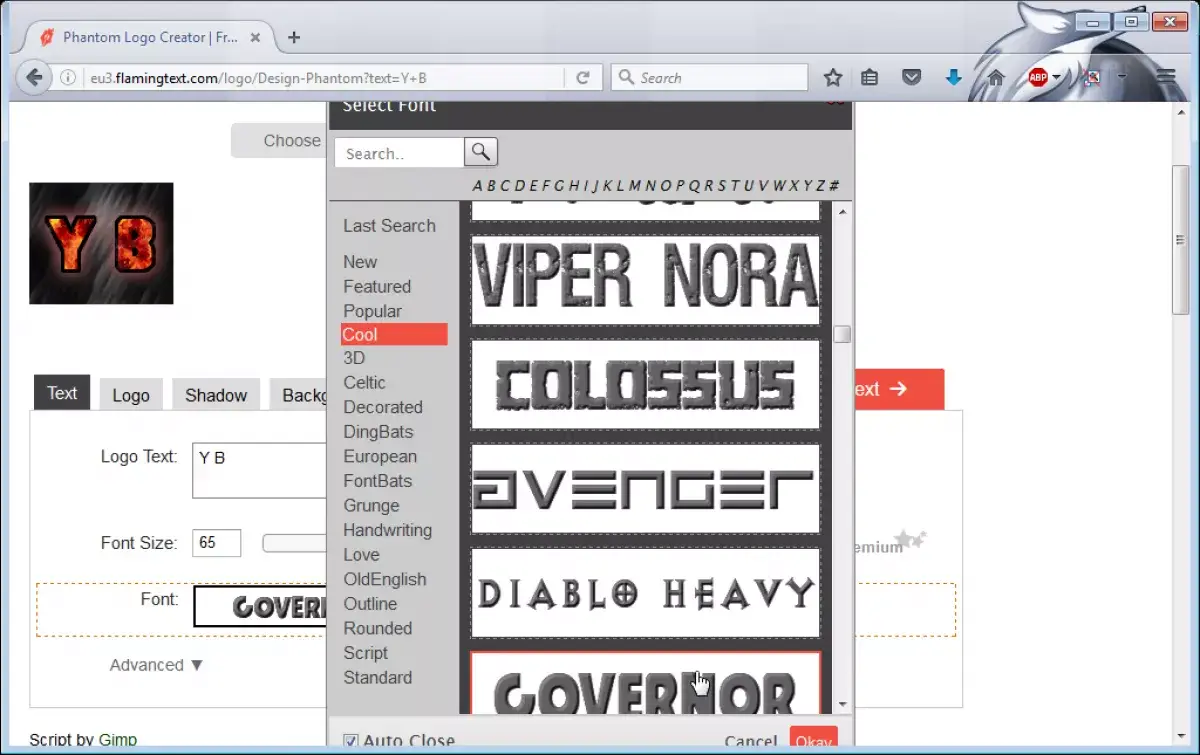Select the Rounded font category
Screen dimensions: 1200x755
(x=378, y=628)
